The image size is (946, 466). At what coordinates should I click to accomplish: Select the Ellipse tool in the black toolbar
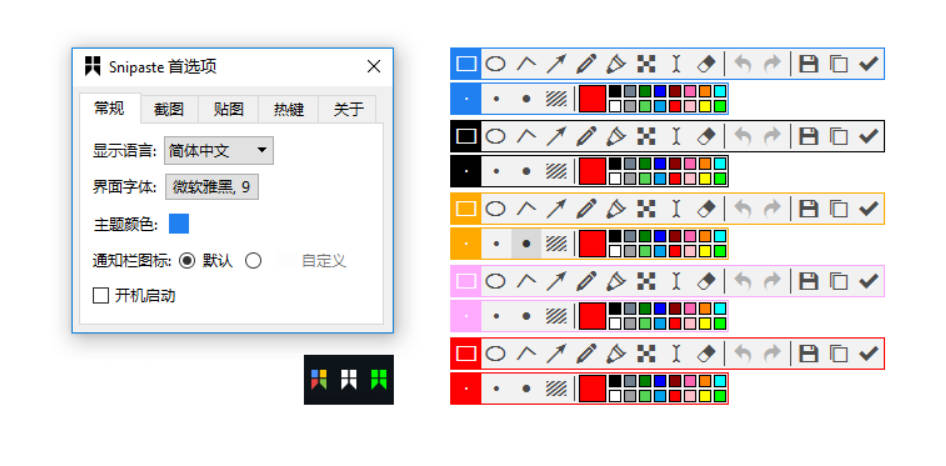tap(495, 136)
